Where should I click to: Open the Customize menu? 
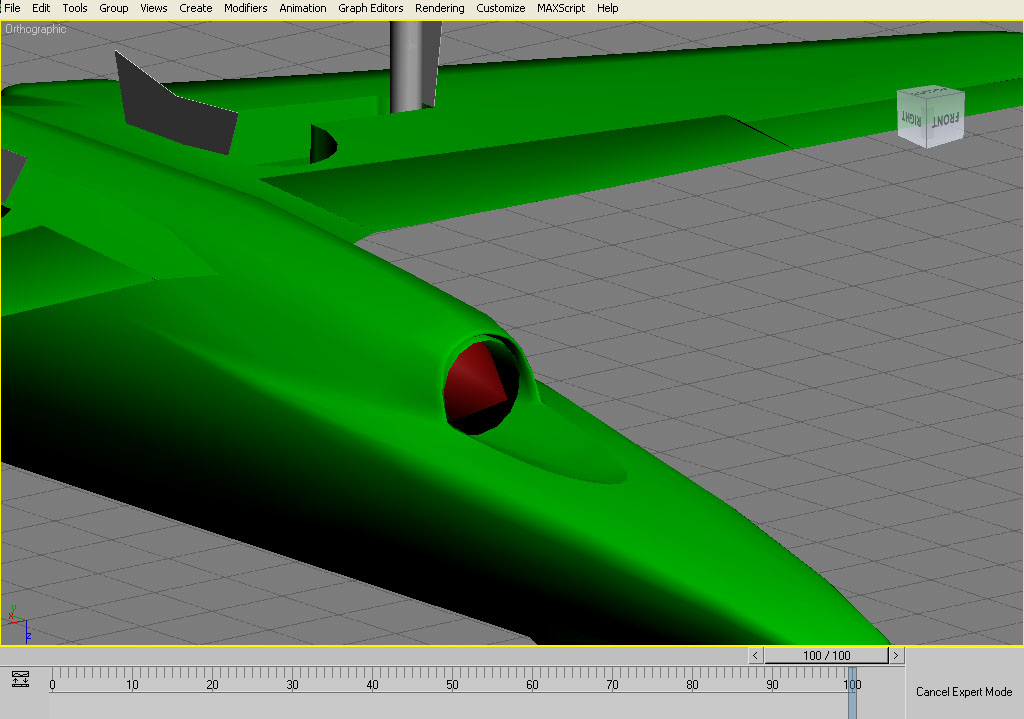pyautogui.click(x=500, y=8)
